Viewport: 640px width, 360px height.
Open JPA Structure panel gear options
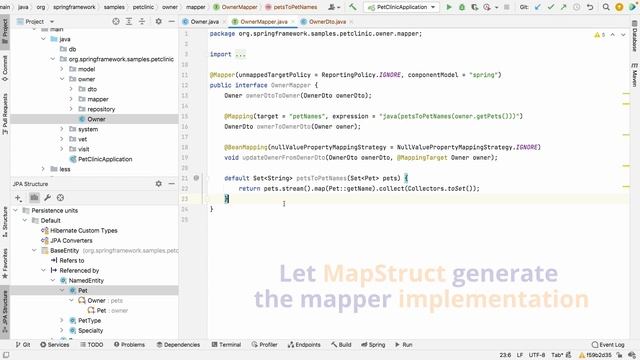[158, 184]
